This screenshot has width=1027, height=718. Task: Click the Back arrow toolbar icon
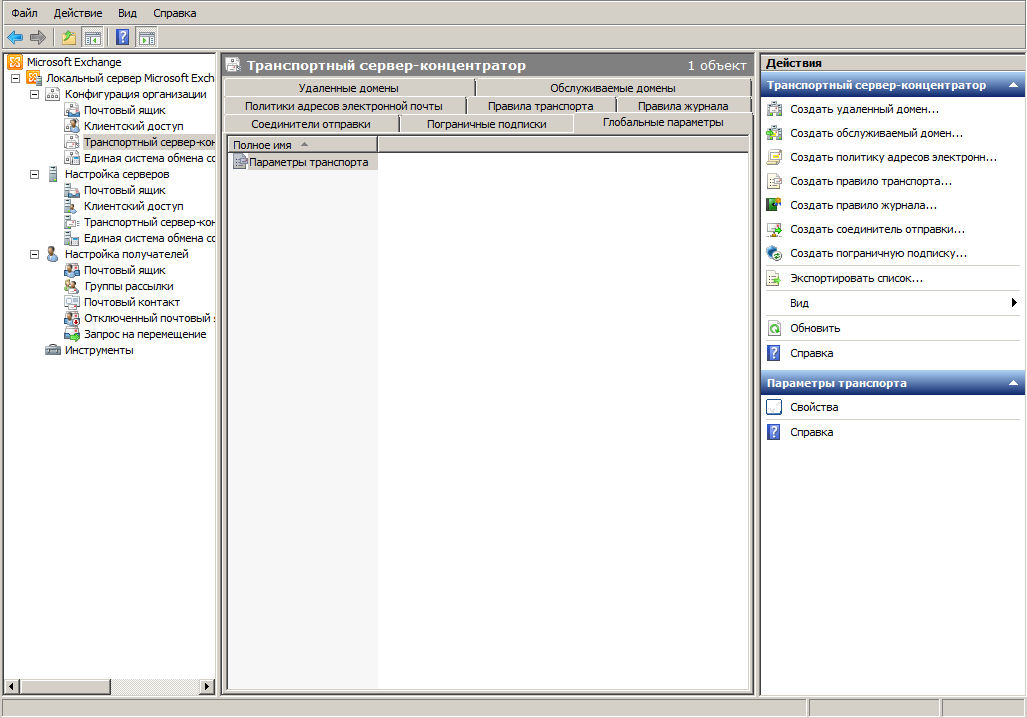click(14, 38)
